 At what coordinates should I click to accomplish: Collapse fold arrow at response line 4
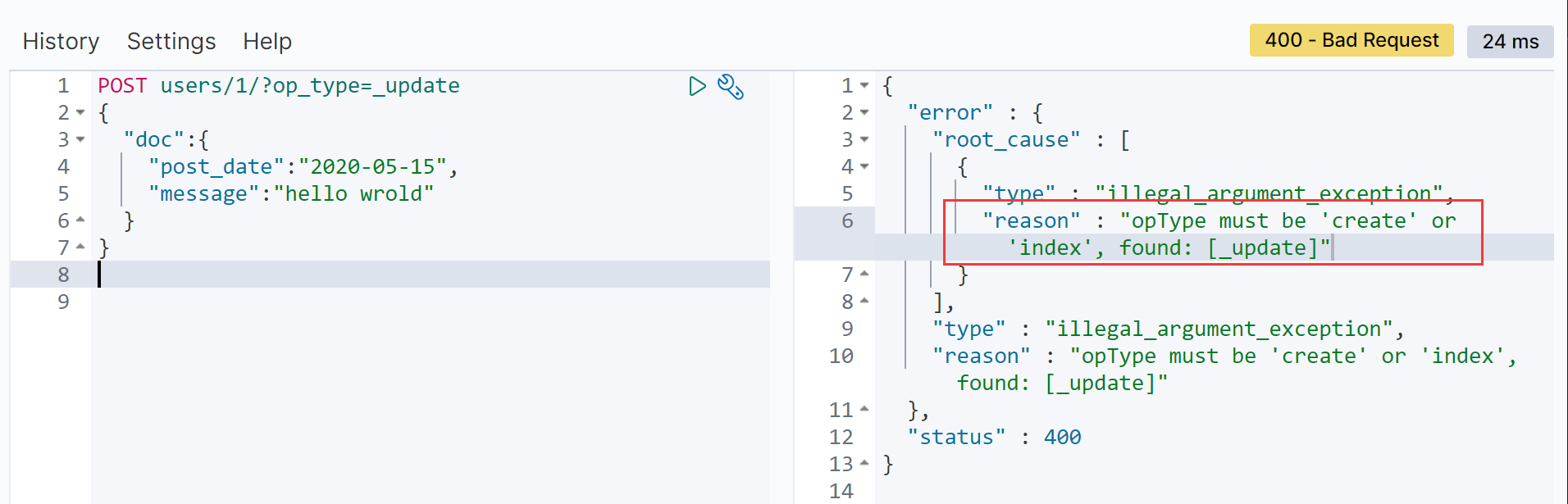tap(864, 166)
